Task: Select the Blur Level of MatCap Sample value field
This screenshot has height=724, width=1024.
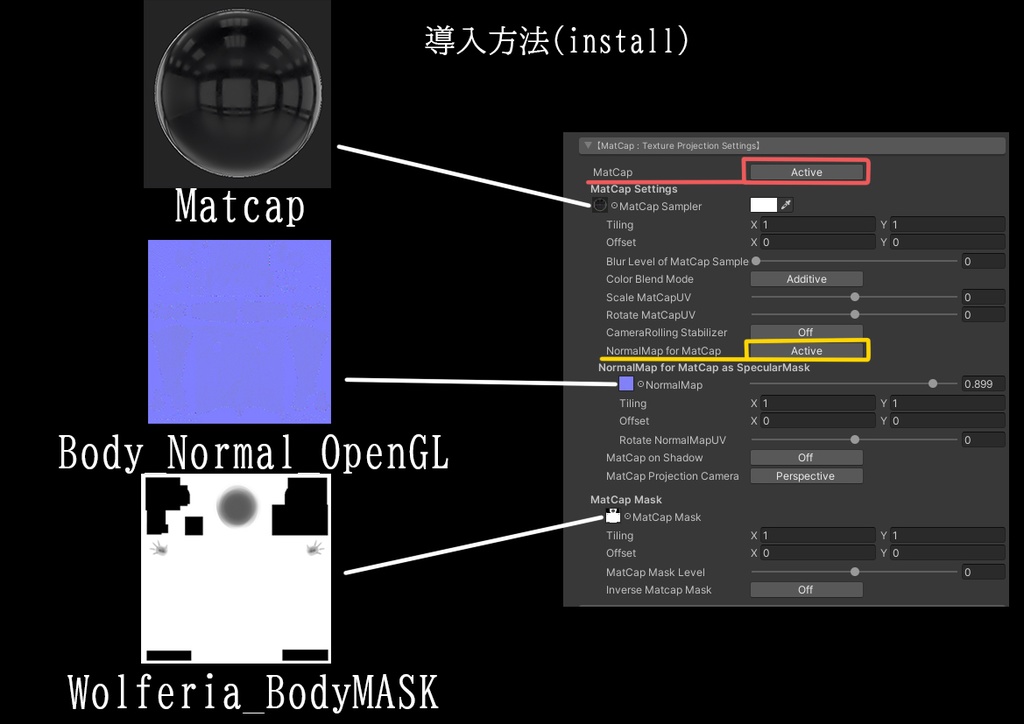Action: click(984, 260)
